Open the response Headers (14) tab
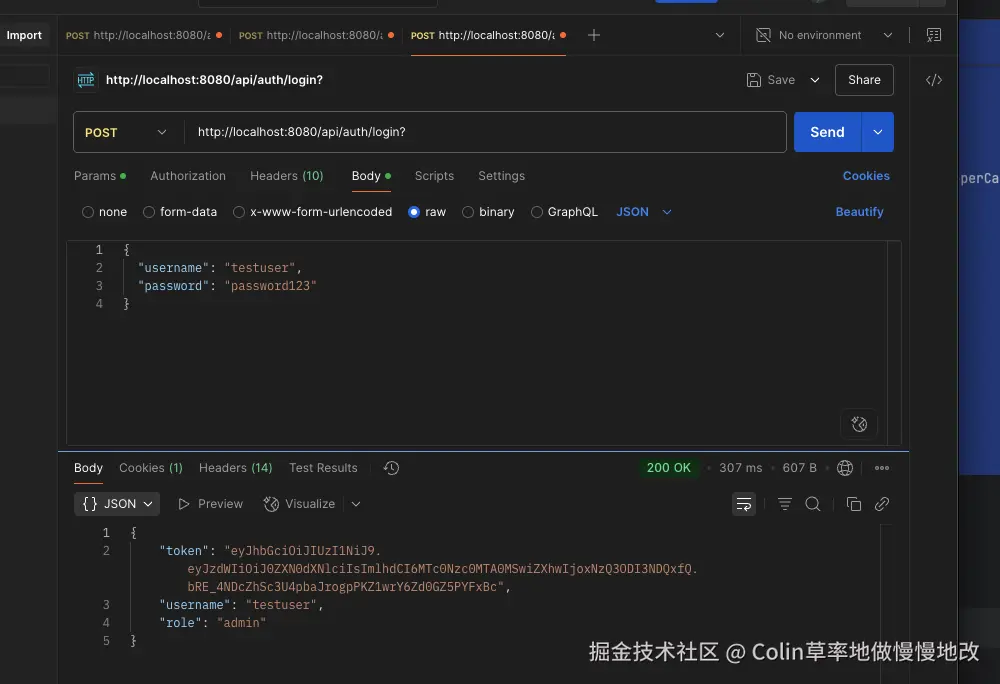This screenshot has width=1000, height=684. (x=235, y=468)
